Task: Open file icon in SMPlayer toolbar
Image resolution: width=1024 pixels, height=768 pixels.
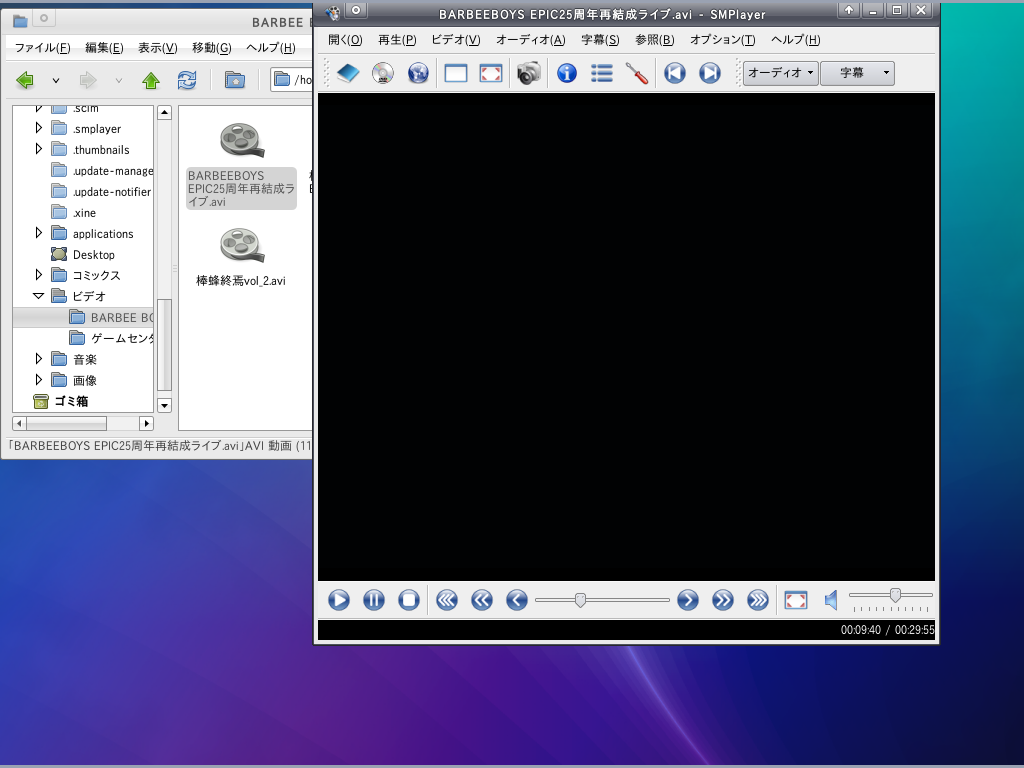Action: click(x=348, y=73)
